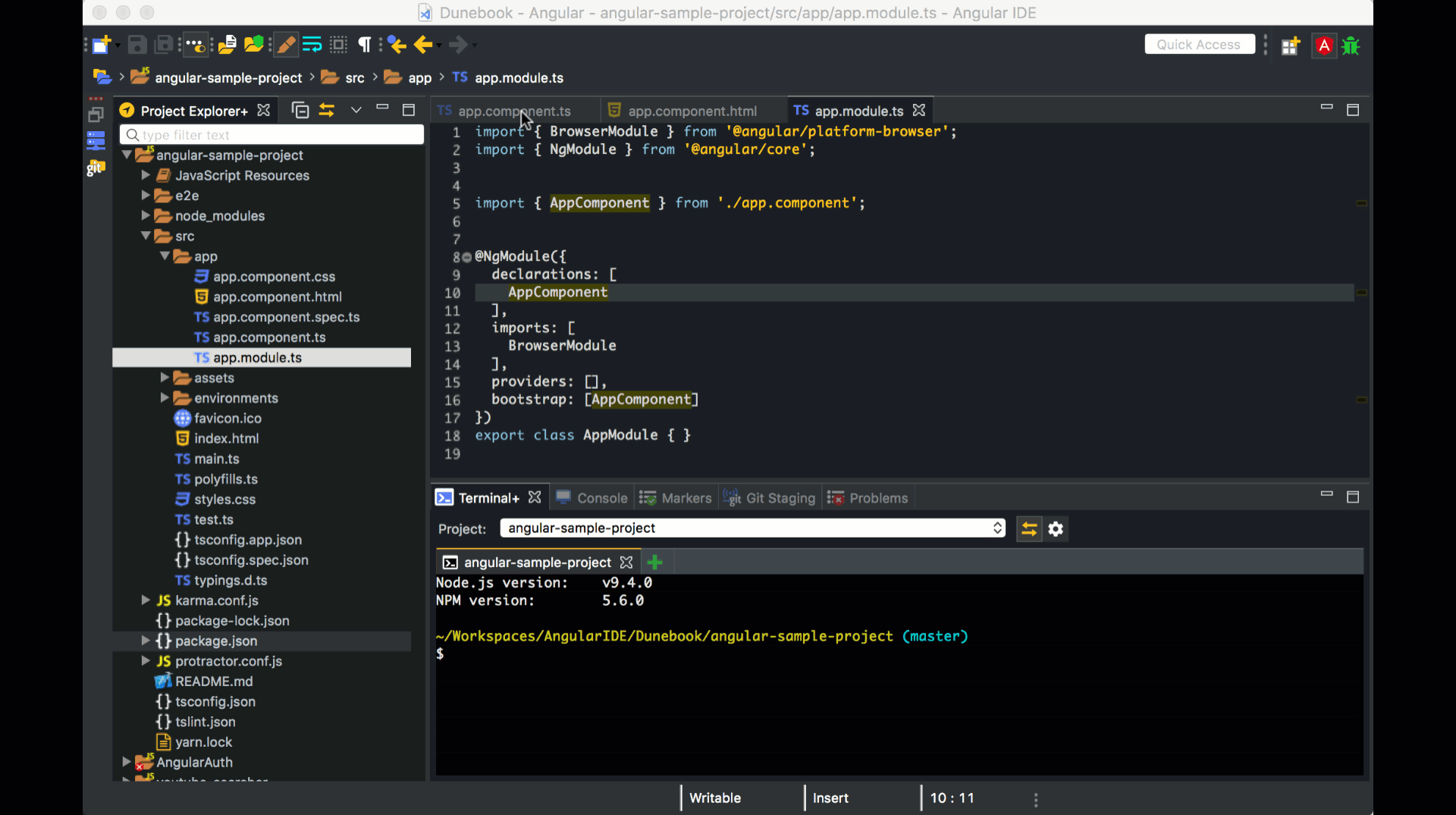Click the Open Perspective icon
The image size is (1456, 815).
pyautogui.click(x=1291, y=46)
